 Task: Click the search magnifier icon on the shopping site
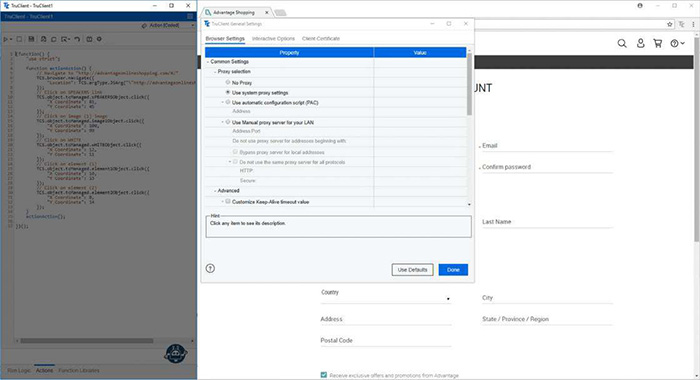point(622,43)
